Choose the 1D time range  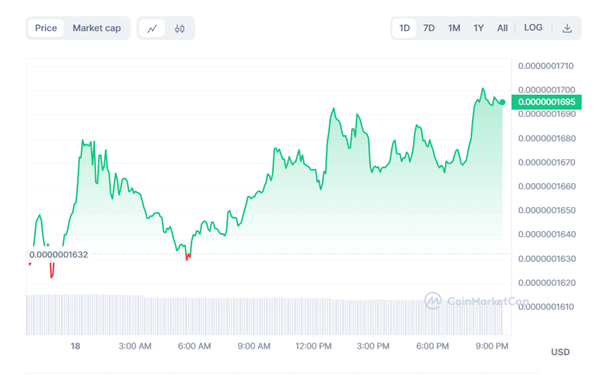click(x=404, y=28)
